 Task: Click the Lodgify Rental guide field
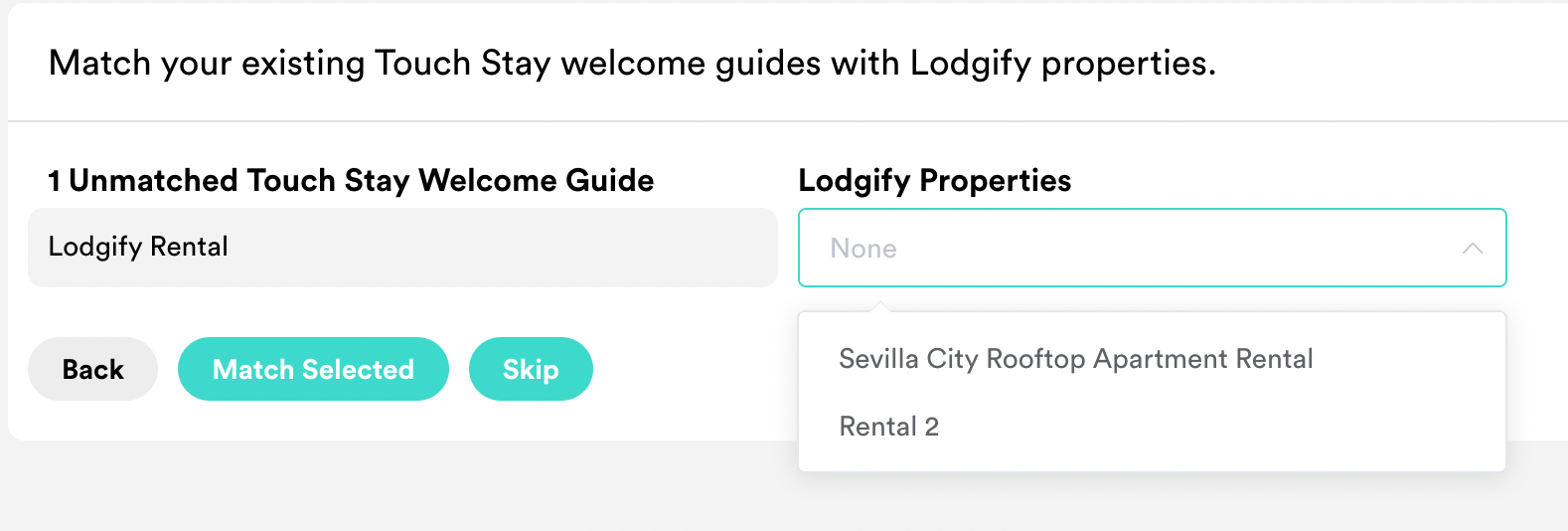[401, 248]
